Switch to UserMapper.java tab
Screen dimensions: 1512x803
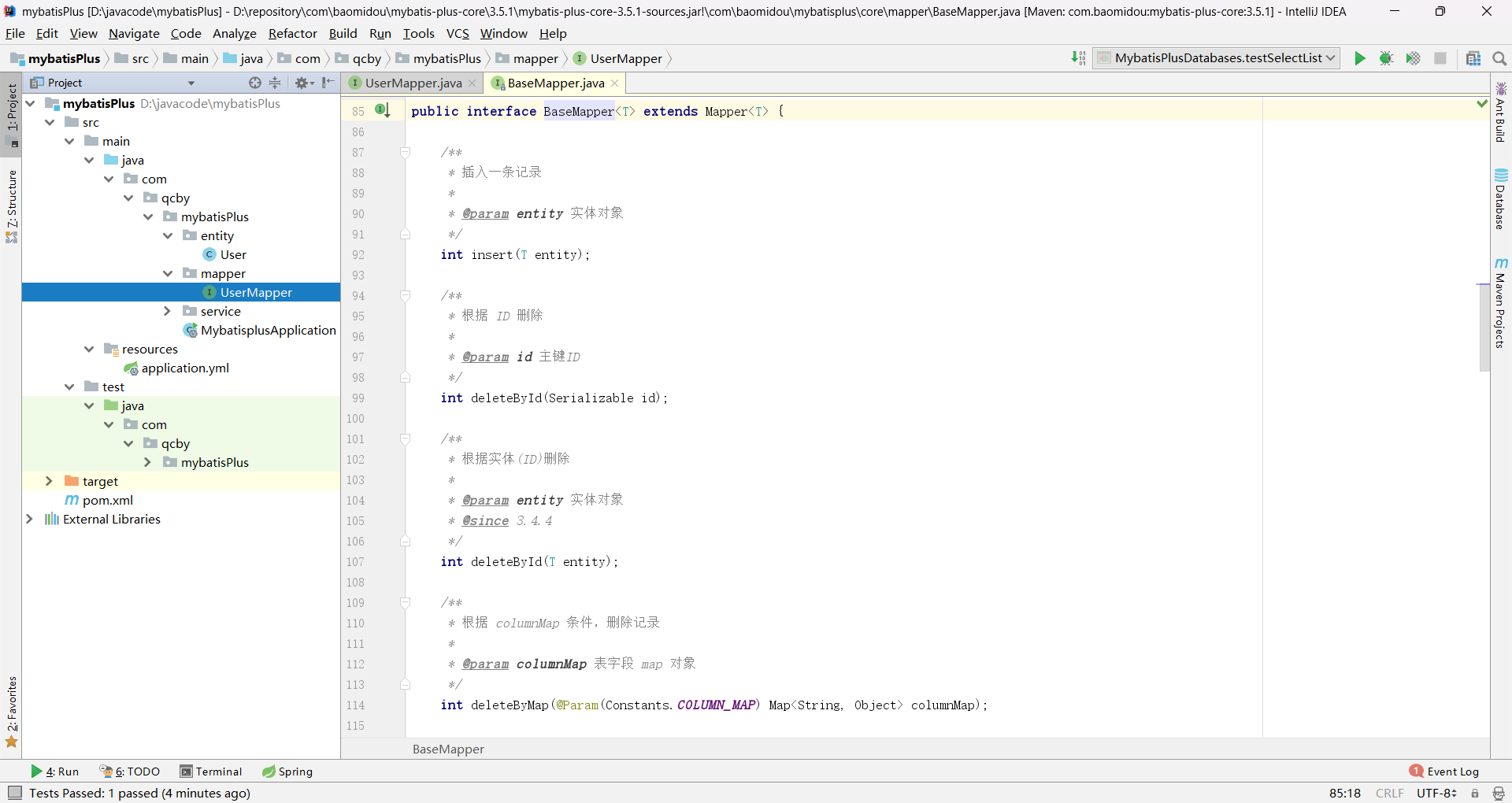[413, 83]
